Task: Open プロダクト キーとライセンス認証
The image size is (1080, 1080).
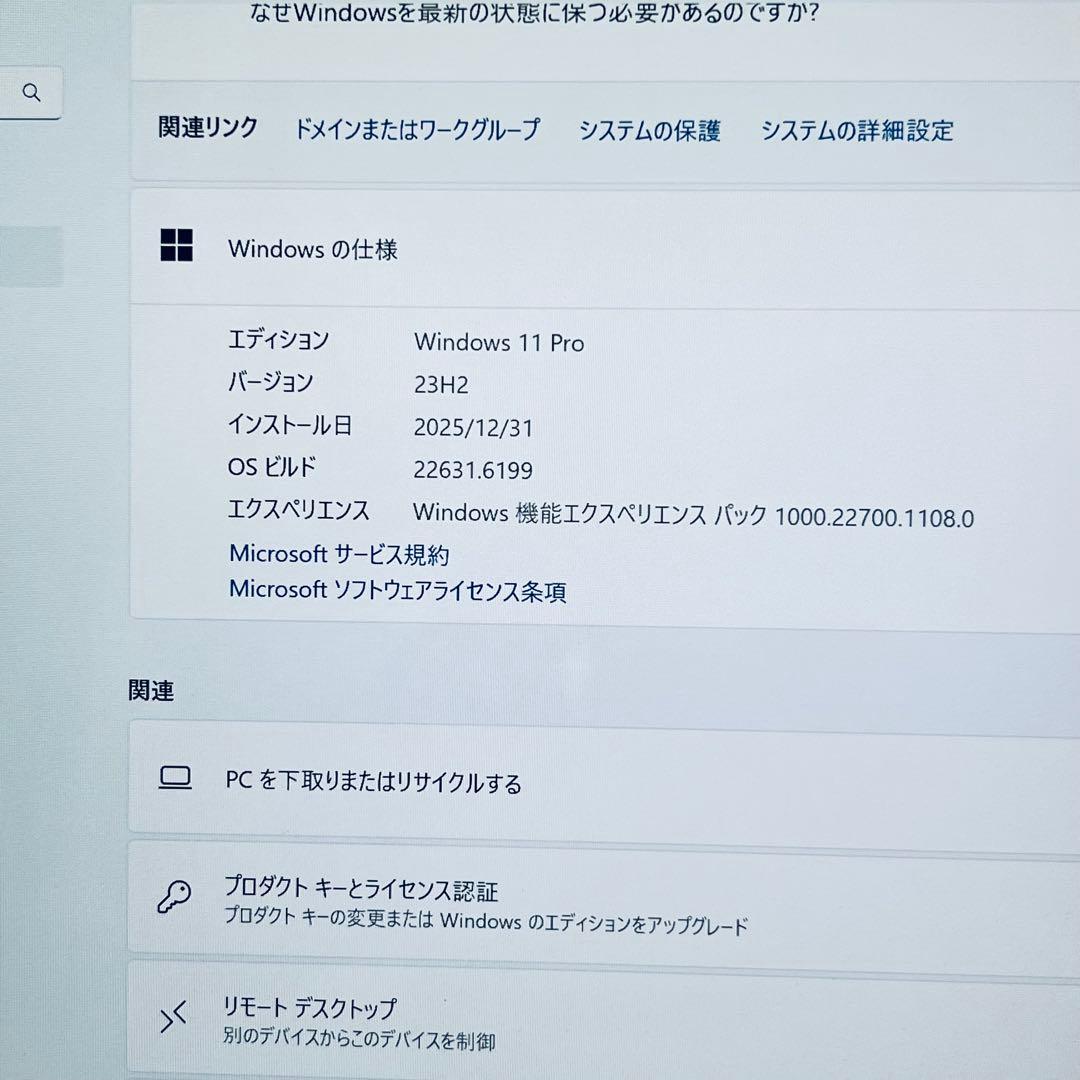Action: (364, 890)
